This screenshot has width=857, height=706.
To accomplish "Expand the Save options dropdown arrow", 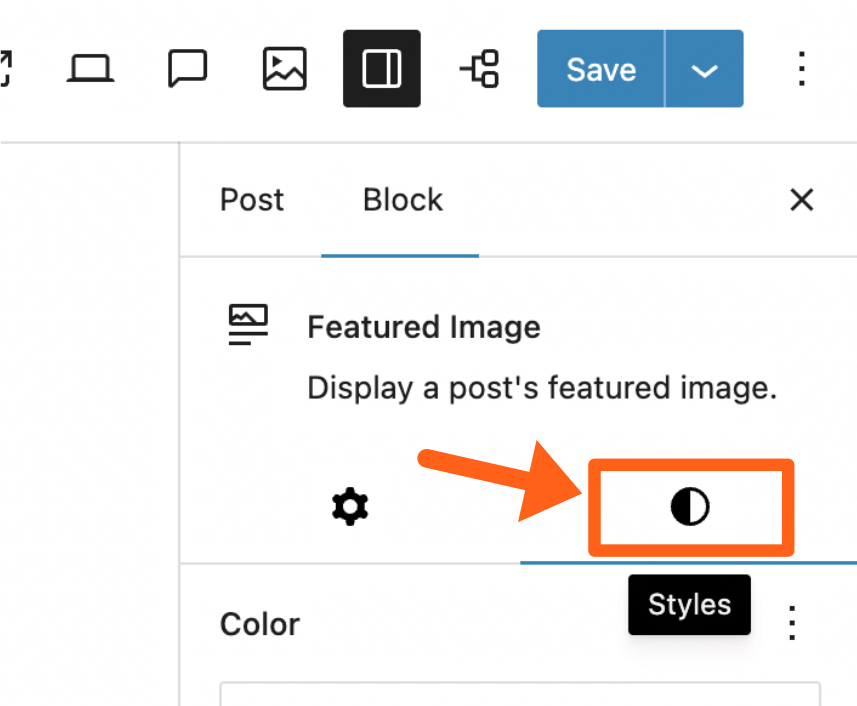I will click(x=705, y=69).
